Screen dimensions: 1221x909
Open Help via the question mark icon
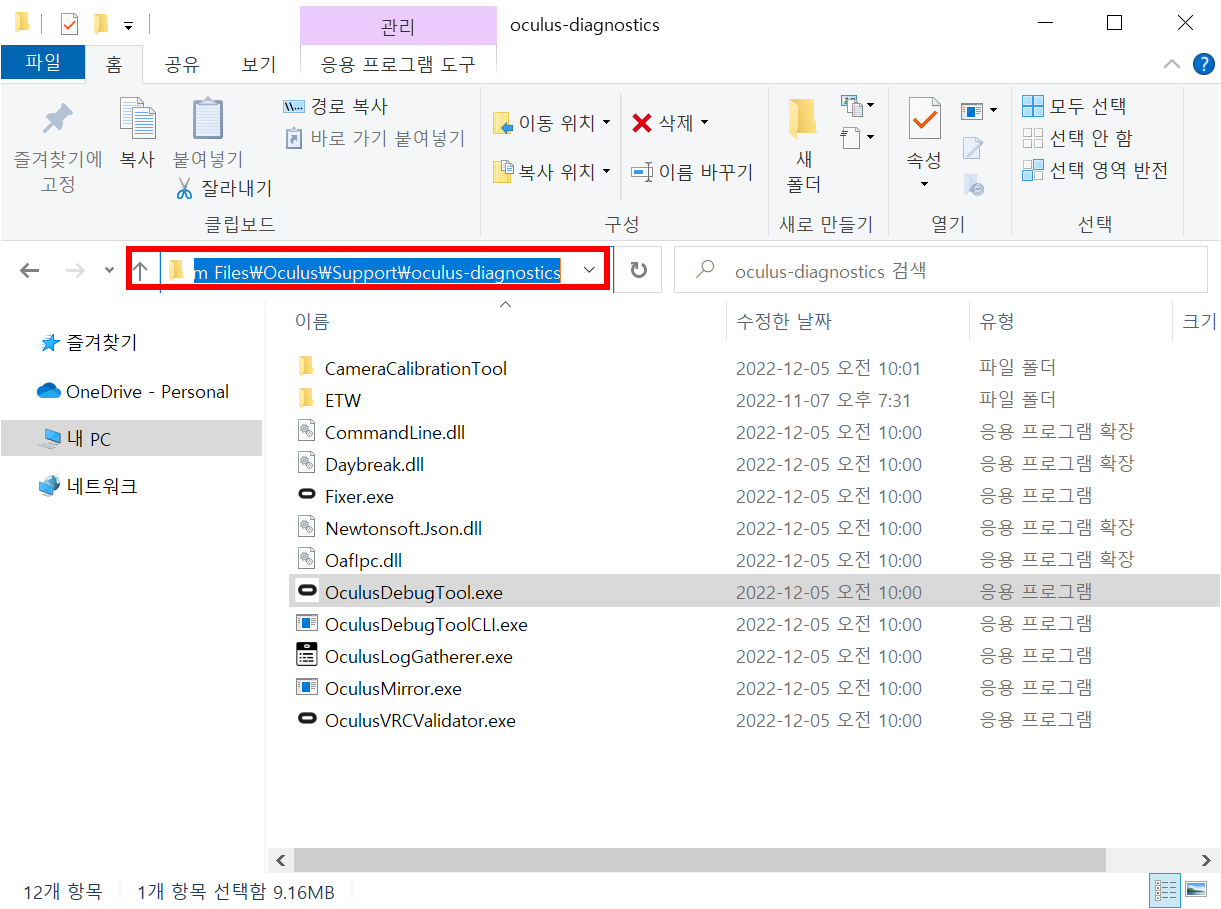(x=1203, y=64)
